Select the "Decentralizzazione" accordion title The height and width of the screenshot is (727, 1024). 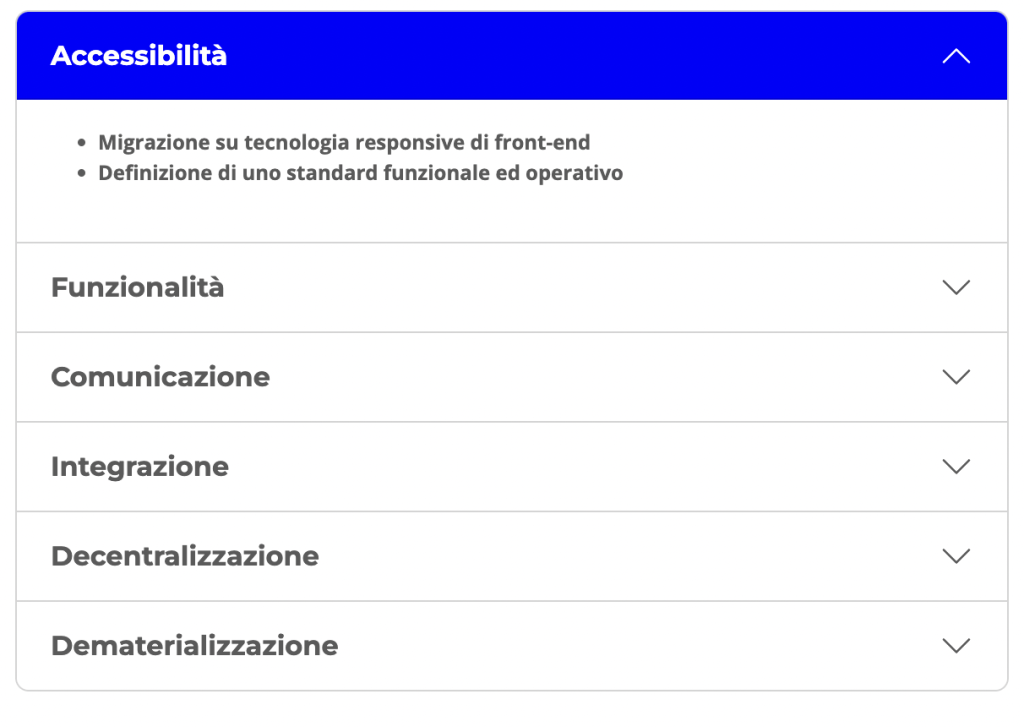click(185, 556)
